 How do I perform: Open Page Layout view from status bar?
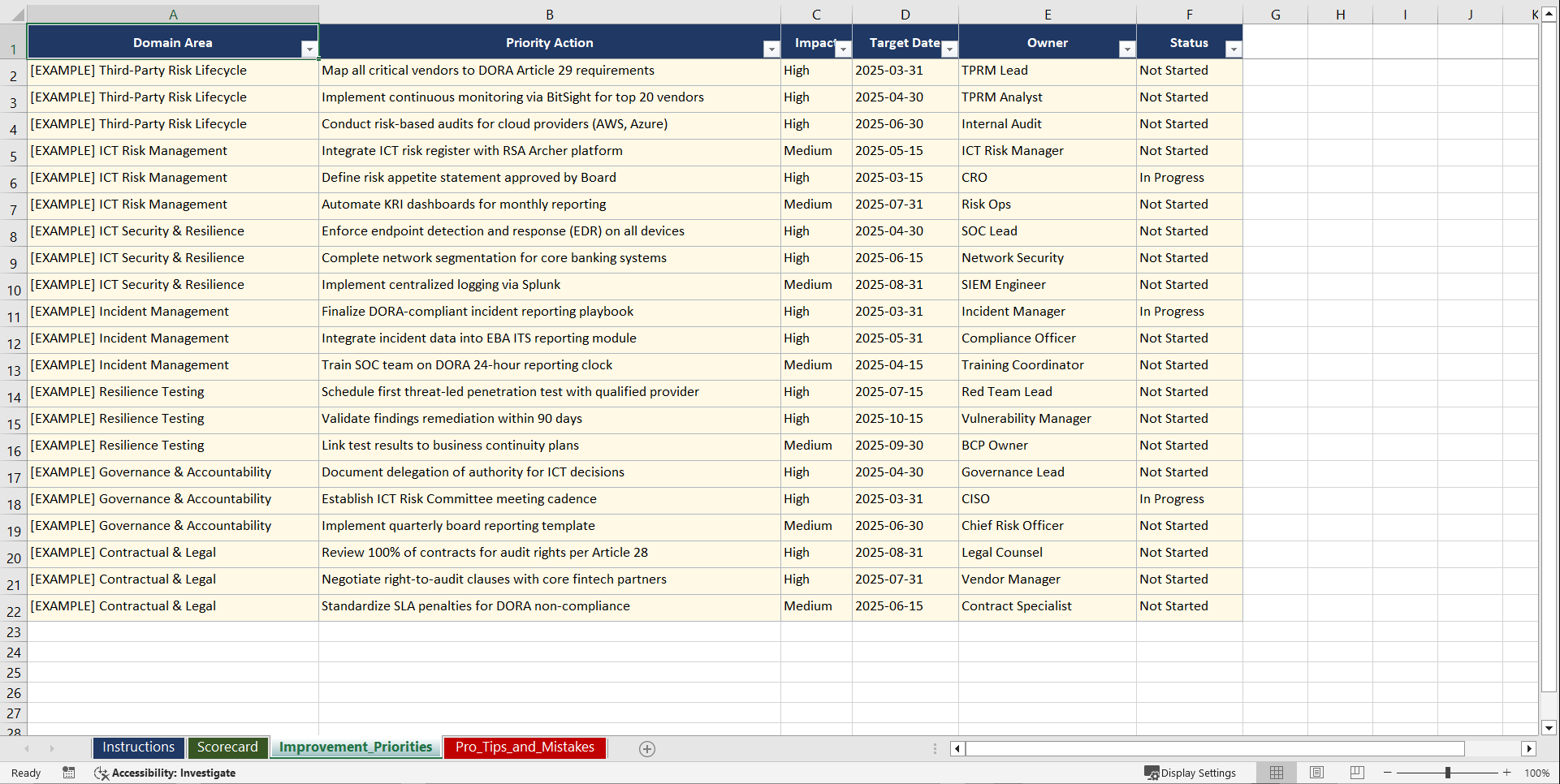[x=1316, y=773]
